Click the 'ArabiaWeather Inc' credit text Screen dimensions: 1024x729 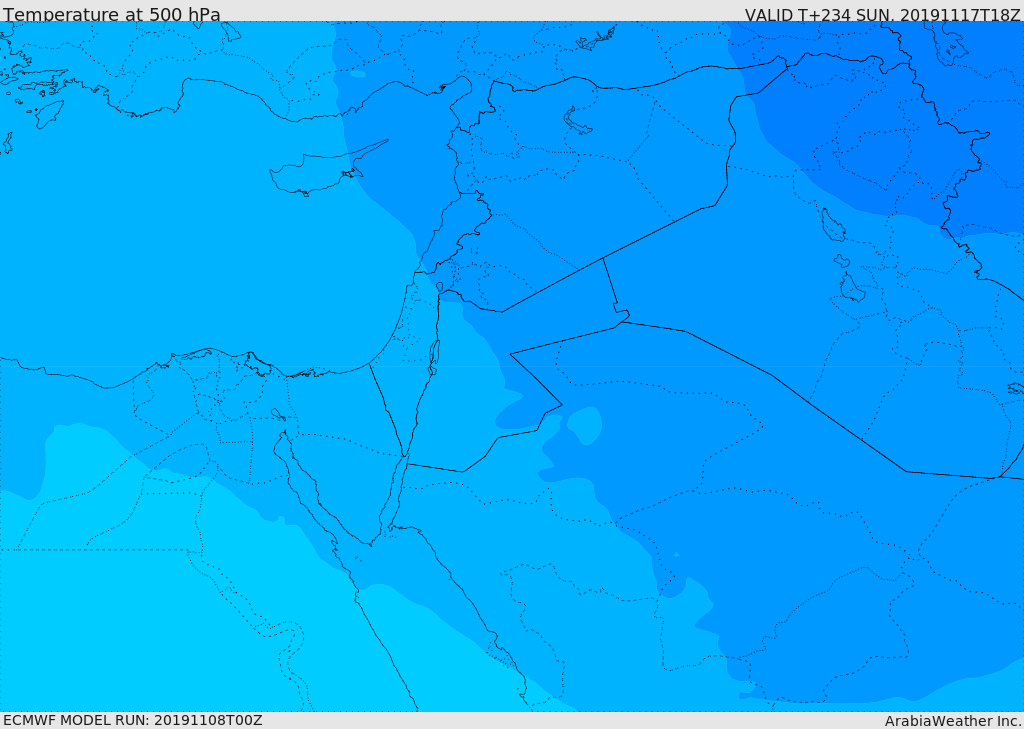click(953, 721)
